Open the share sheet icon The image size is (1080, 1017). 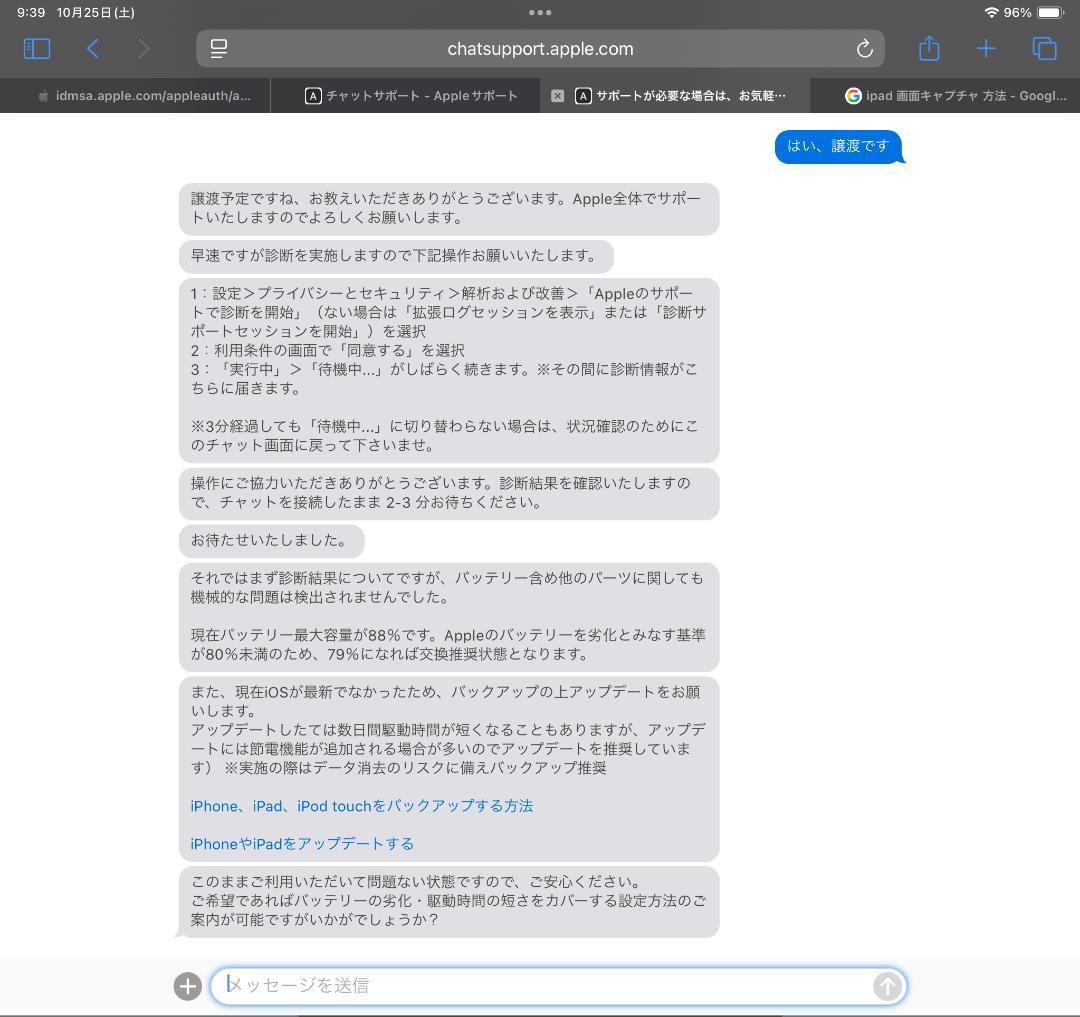pyautogui.click(x=928, y=48)
